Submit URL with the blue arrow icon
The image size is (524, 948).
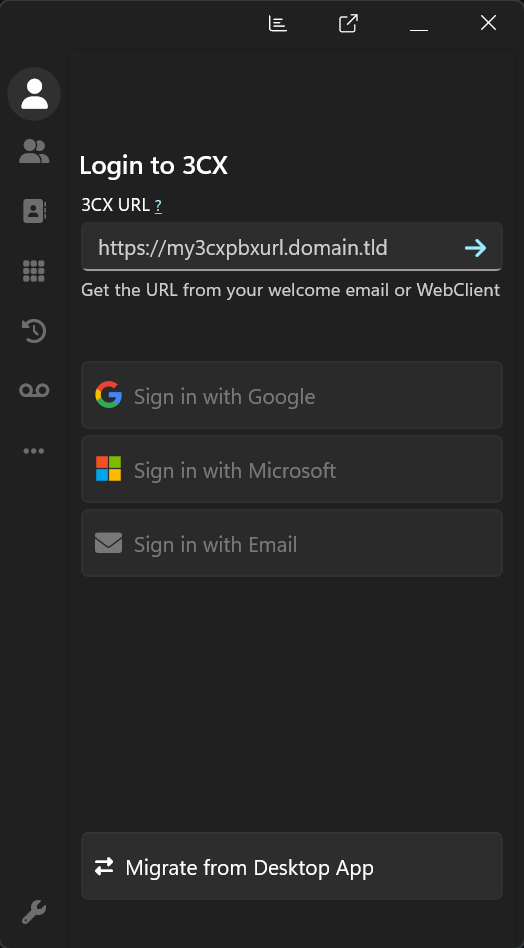(476, 248)
